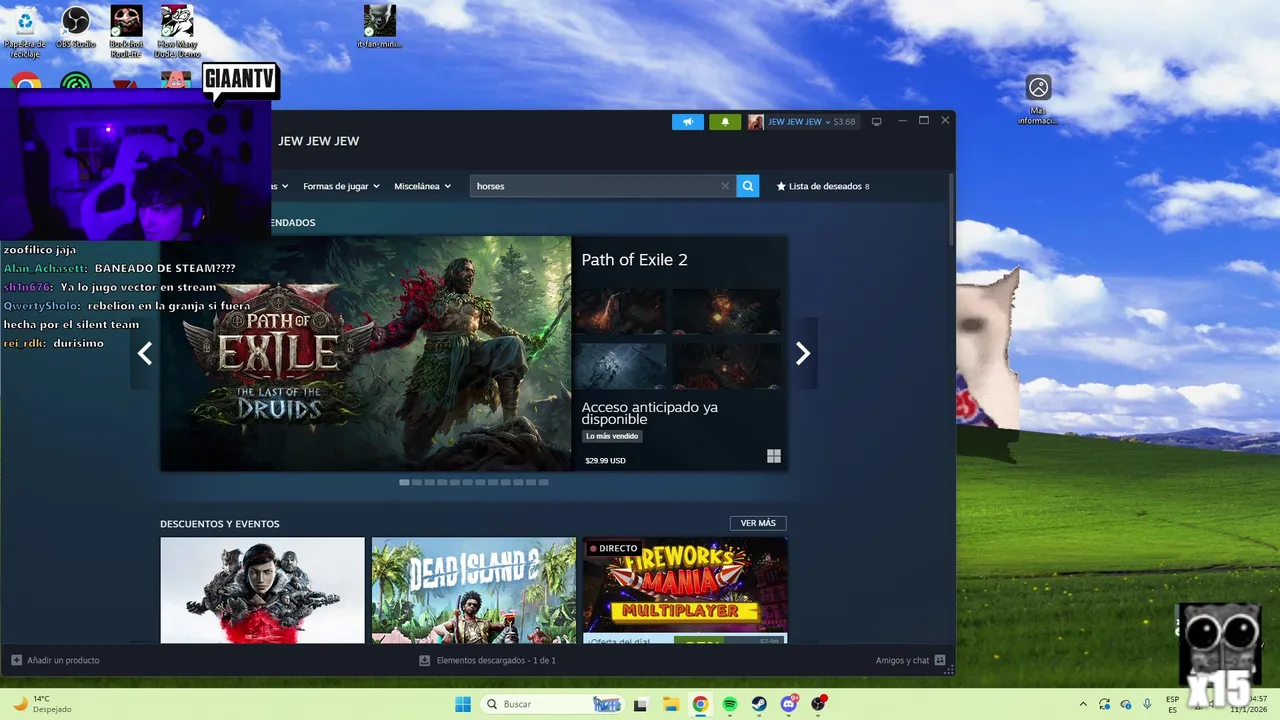Open Elementos descargados downloads status

487,660
